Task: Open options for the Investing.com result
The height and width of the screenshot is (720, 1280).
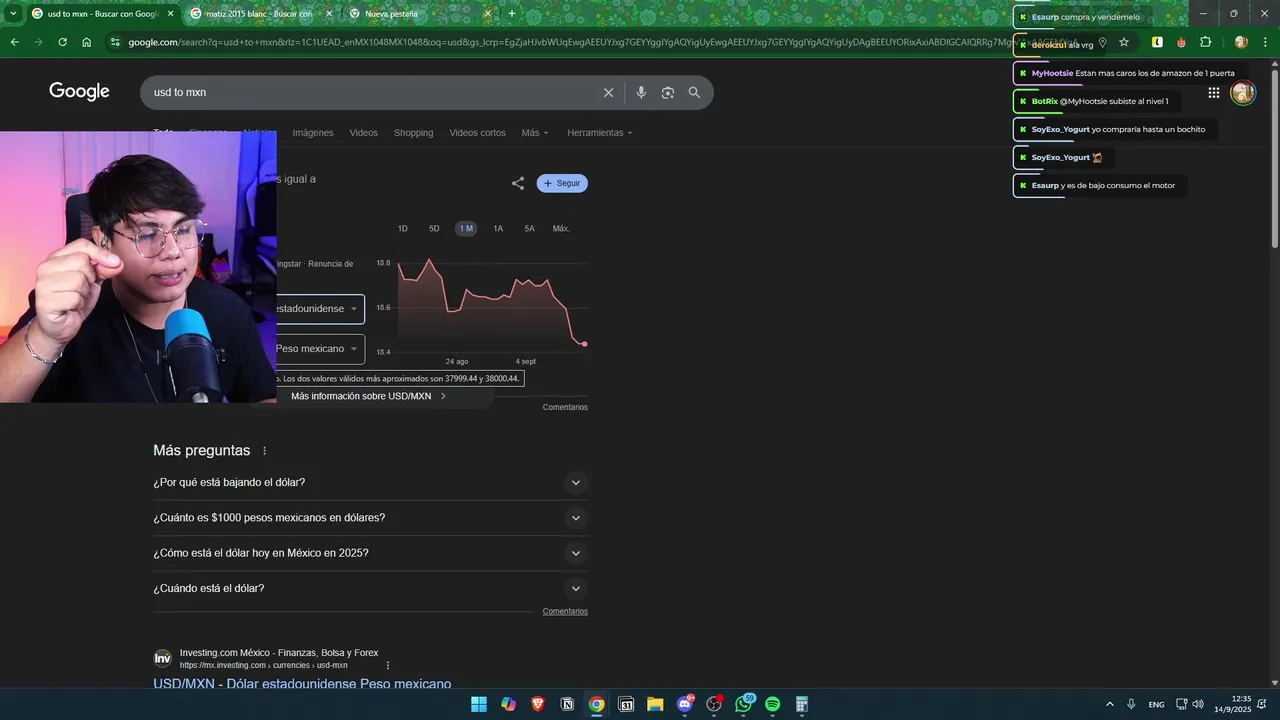Action: [388, 665]
